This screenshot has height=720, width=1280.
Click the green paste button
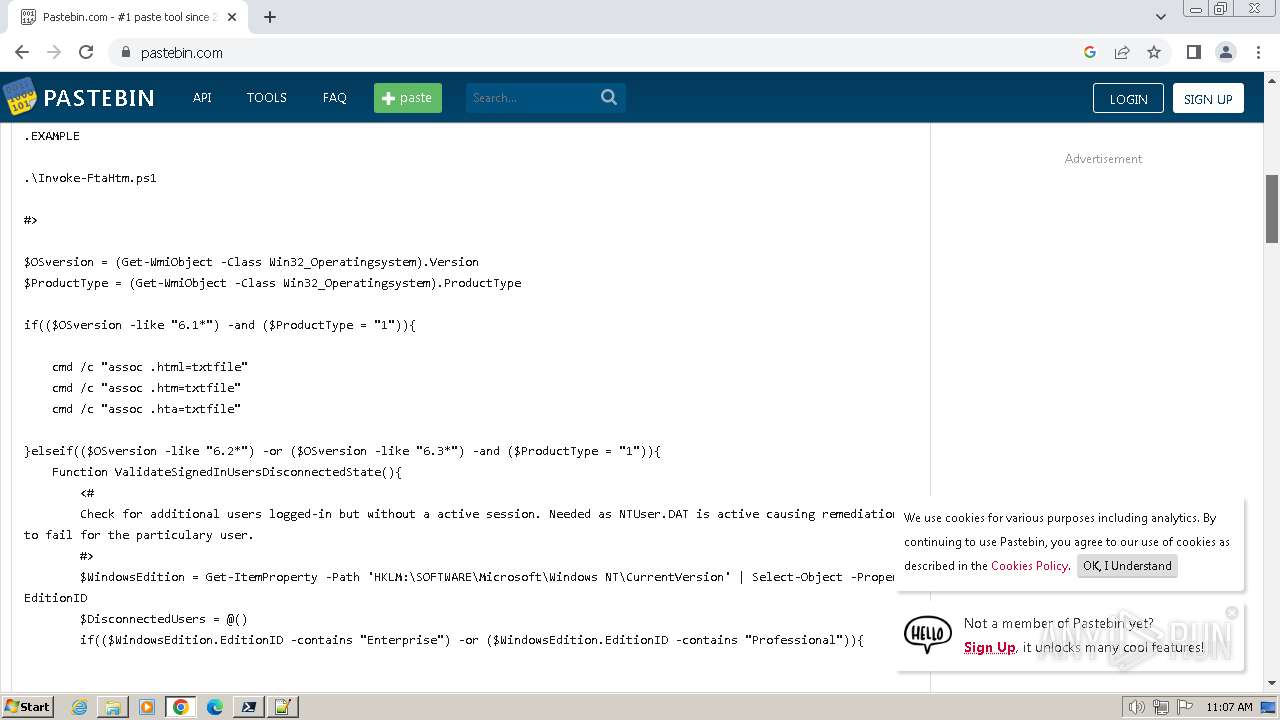click(408, 97)
